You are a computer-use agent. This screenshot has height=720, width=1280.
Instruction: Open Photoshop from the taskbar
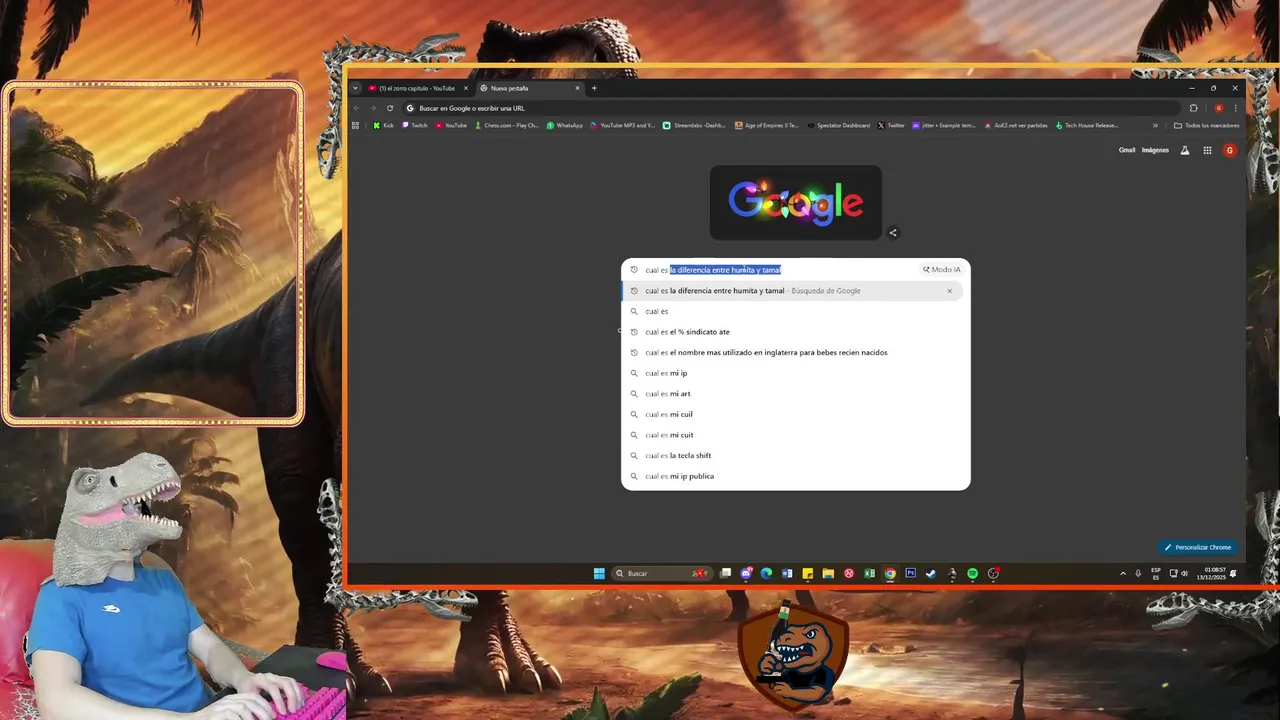coord(910,573)
